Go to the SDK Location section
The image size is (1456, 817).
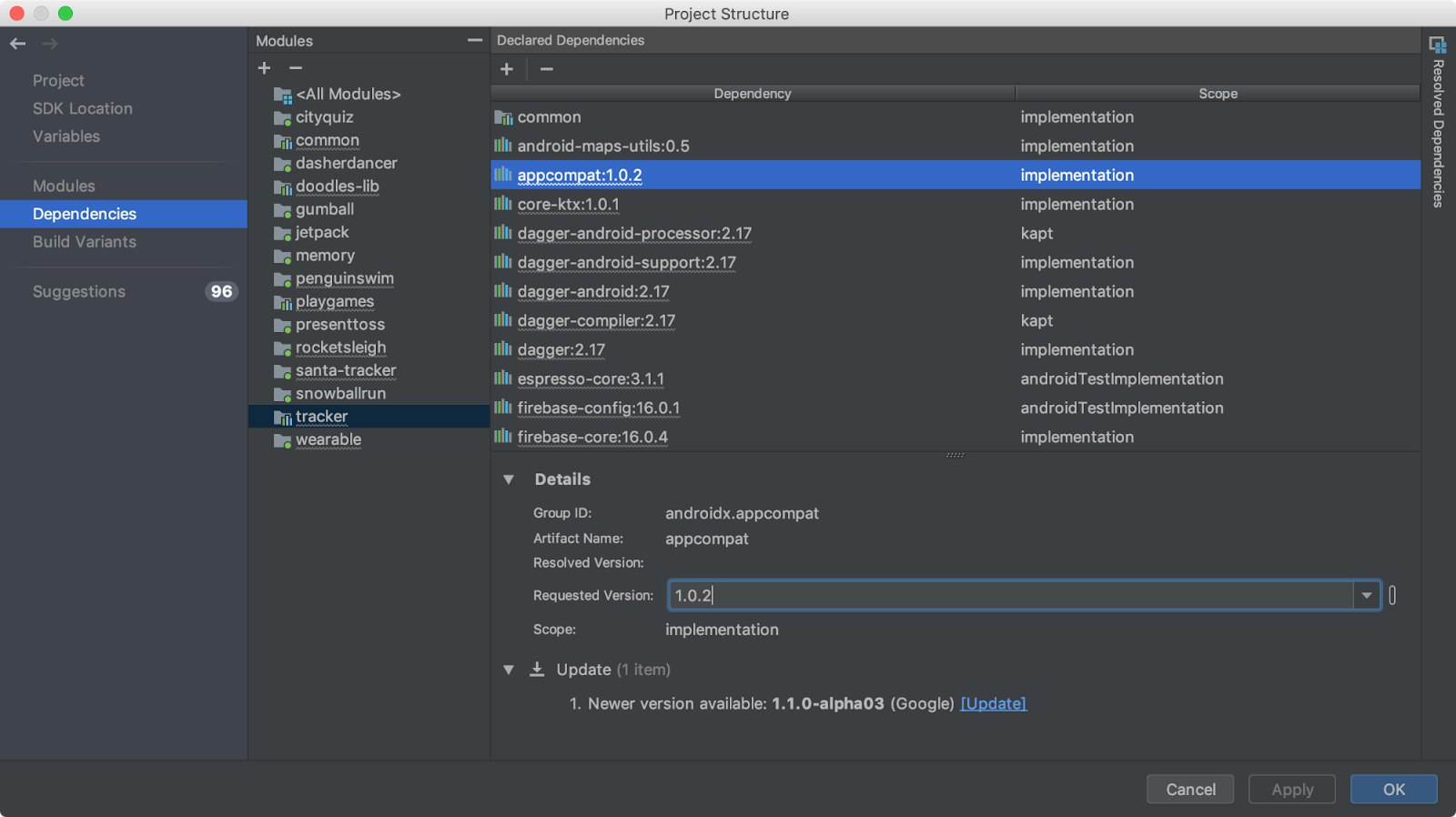pos(83,108)
